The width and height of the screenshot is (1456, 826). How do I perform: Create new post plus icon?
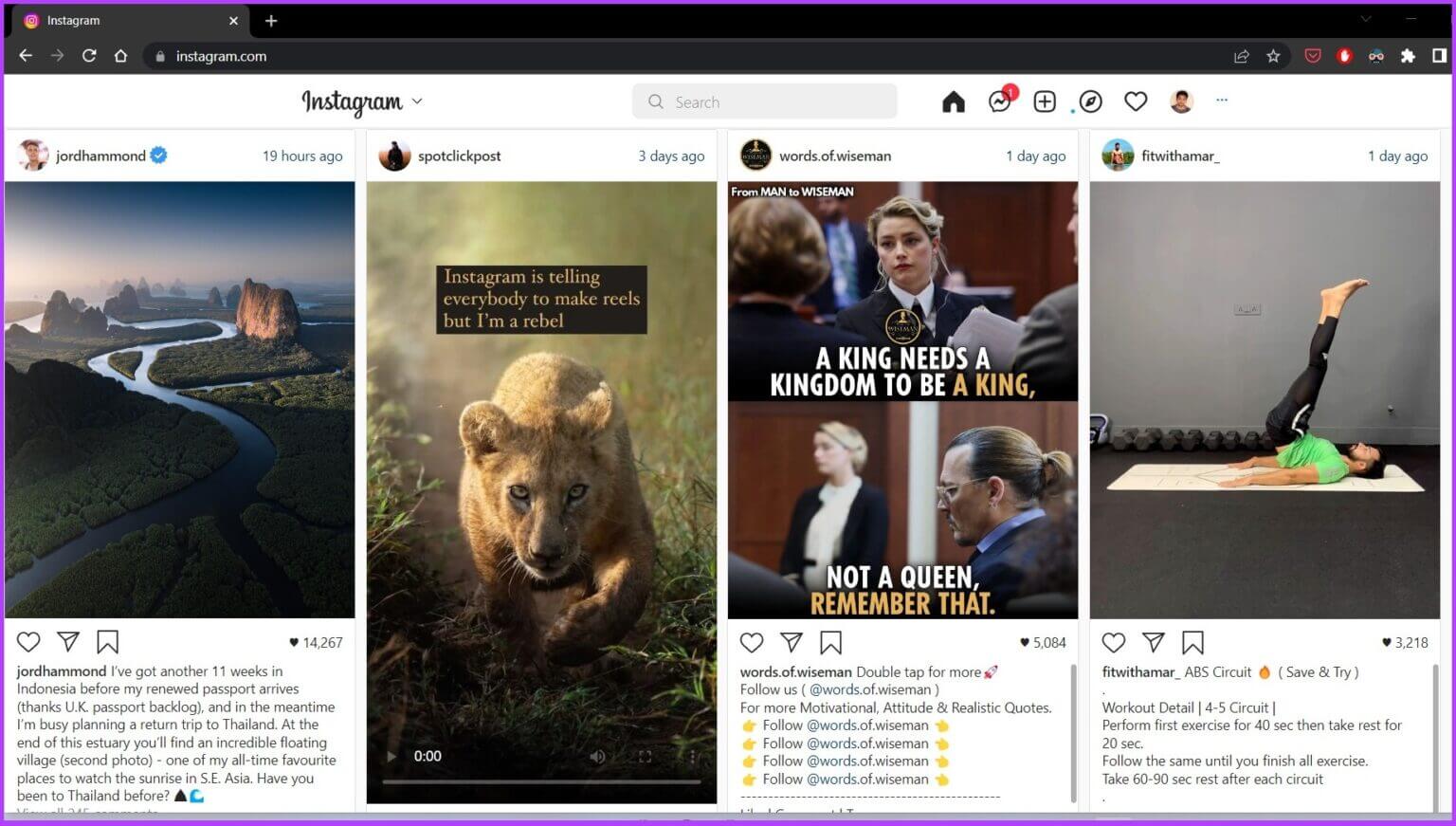pos(1045,101)
